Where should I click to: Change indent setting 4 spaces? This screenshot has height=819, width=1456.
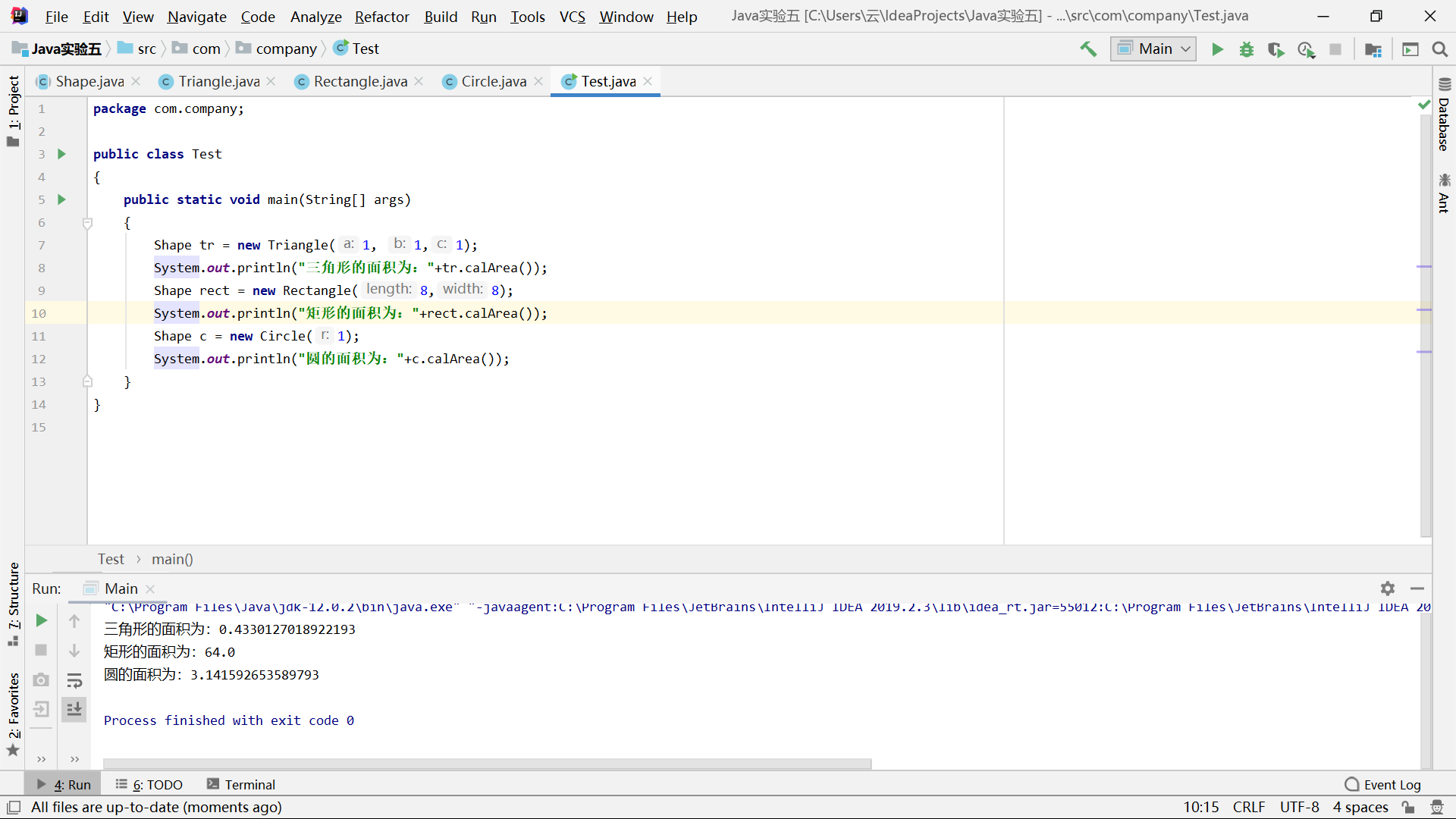[1360, 807]
